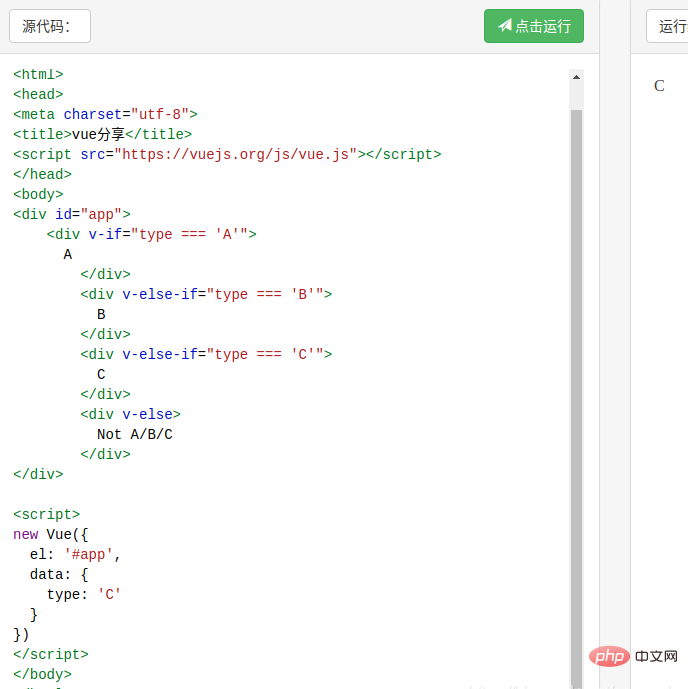Place cursor on the meta charset line
Screen dimensions: 688x689
point(105,114)
